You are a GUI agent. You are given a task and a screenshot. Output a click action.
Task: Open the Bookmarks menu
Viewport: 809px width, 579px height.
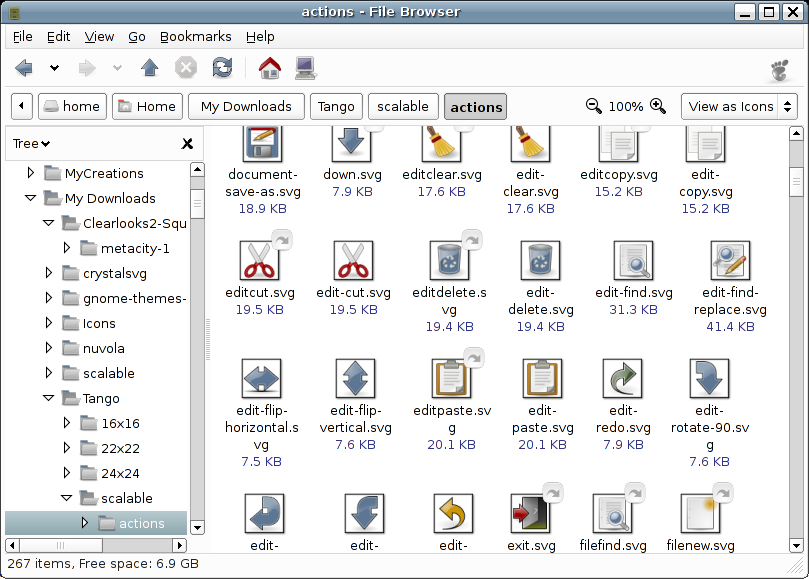[x=196, y=37]
